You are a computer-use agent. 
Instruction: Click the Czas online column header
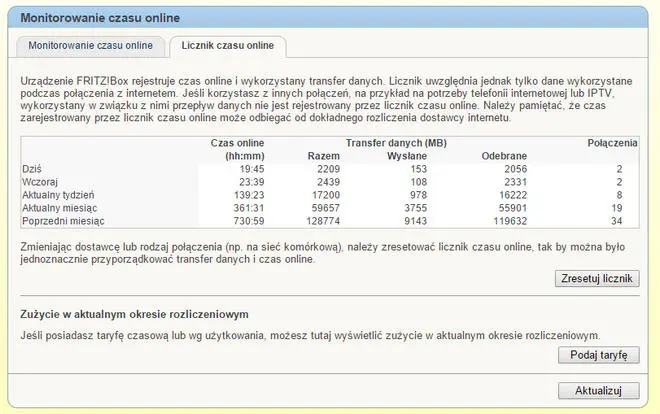click(237, 143)
